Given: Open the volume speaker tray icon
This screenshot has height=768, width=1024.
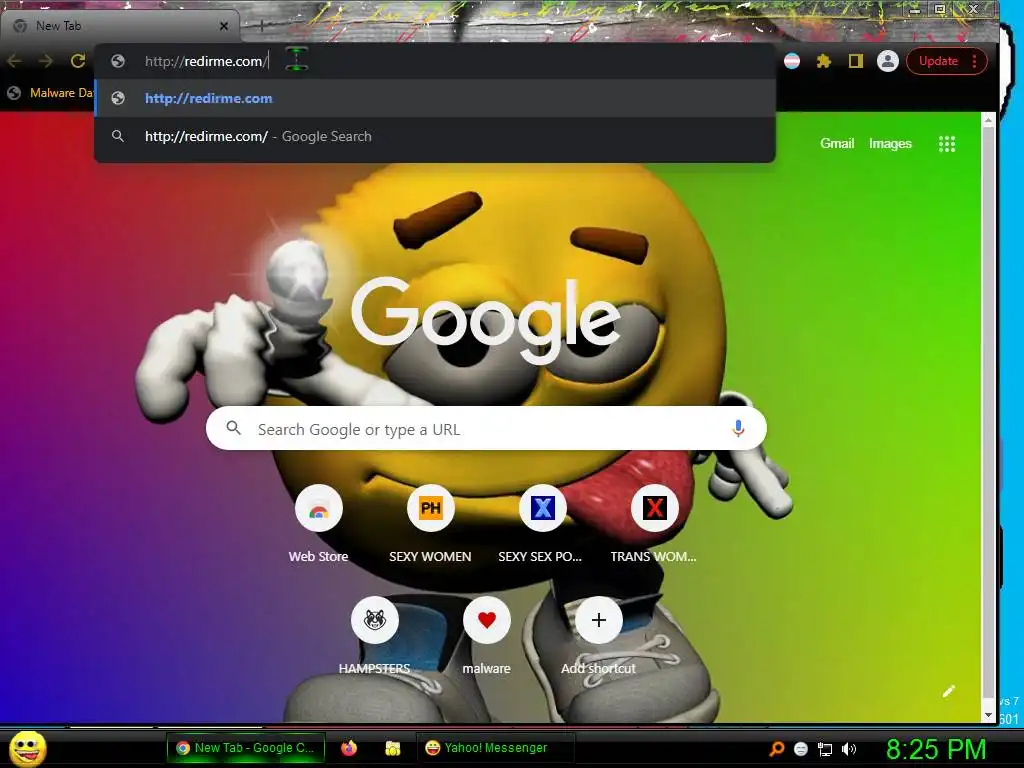Looking at the screenshot, I should (x=849, y=749).
